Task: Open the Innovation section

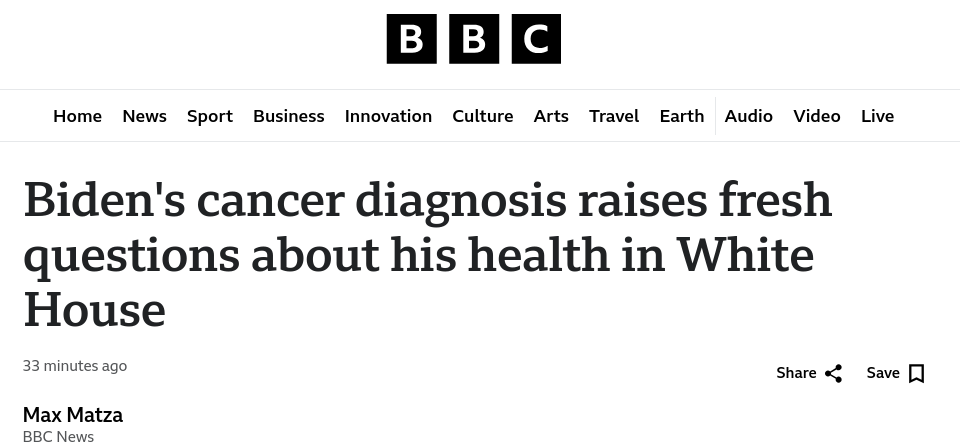Action: (388, 116)
